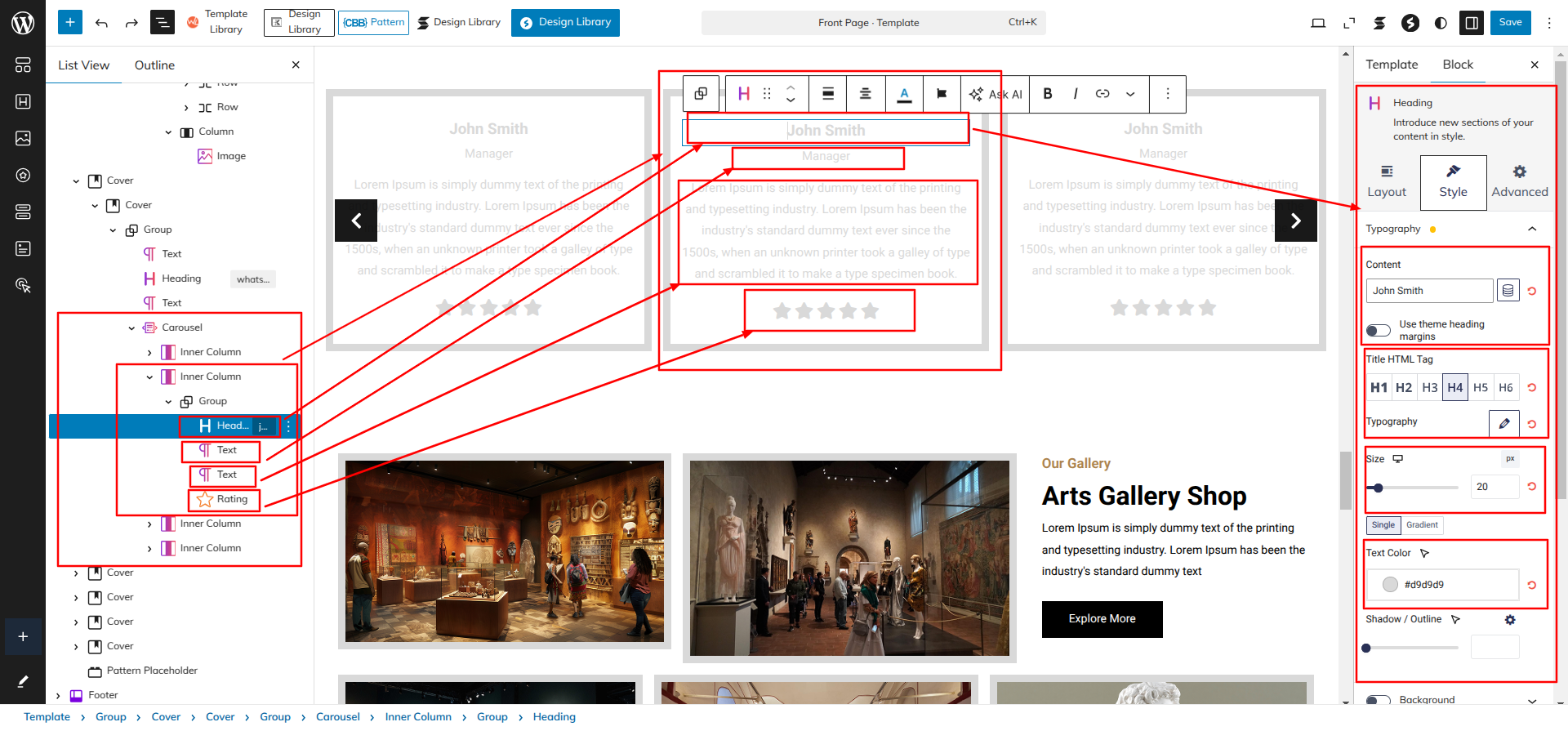Image resolution: width=1568 pixels, height=731 pixels.
Task: Click the Italic formatting button
Action: (1075, 94)
